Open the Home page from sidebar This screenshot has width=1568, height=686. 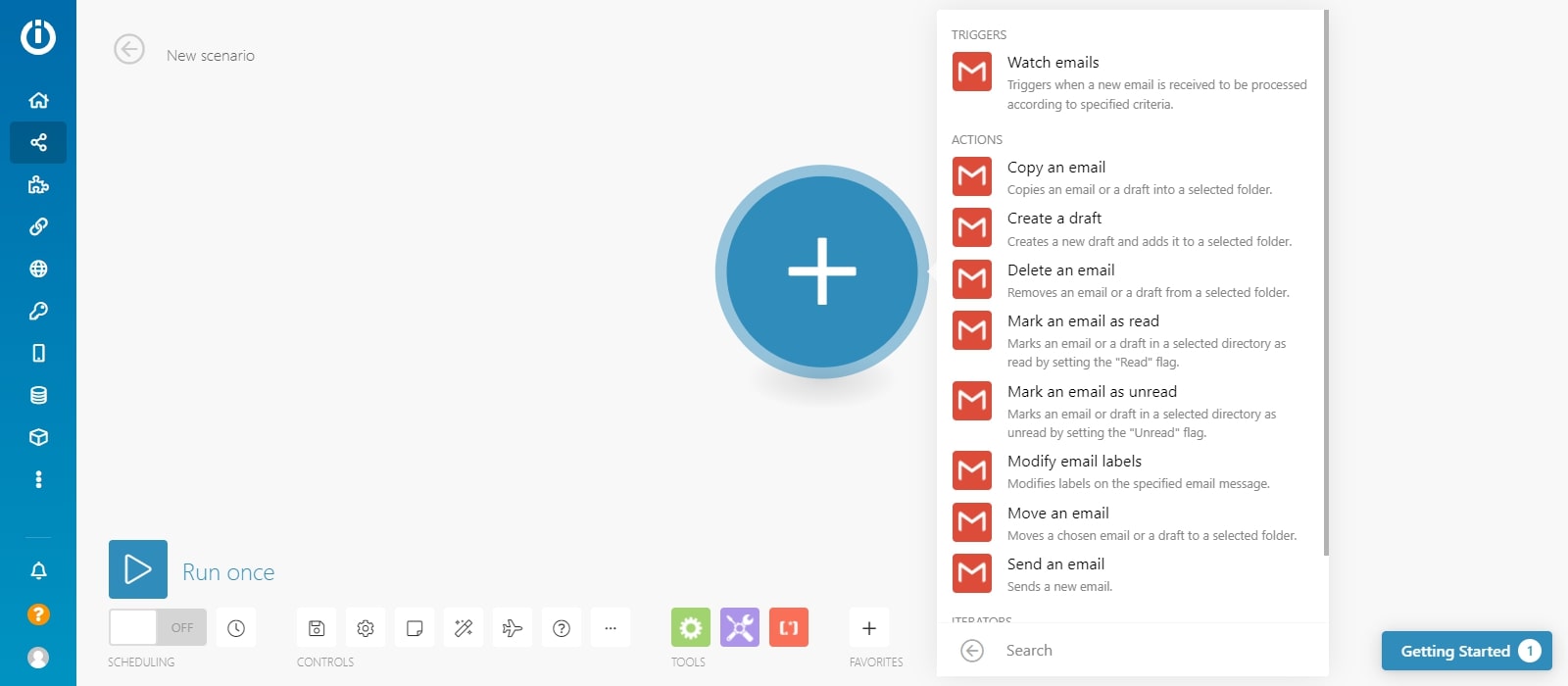point(38,100)
